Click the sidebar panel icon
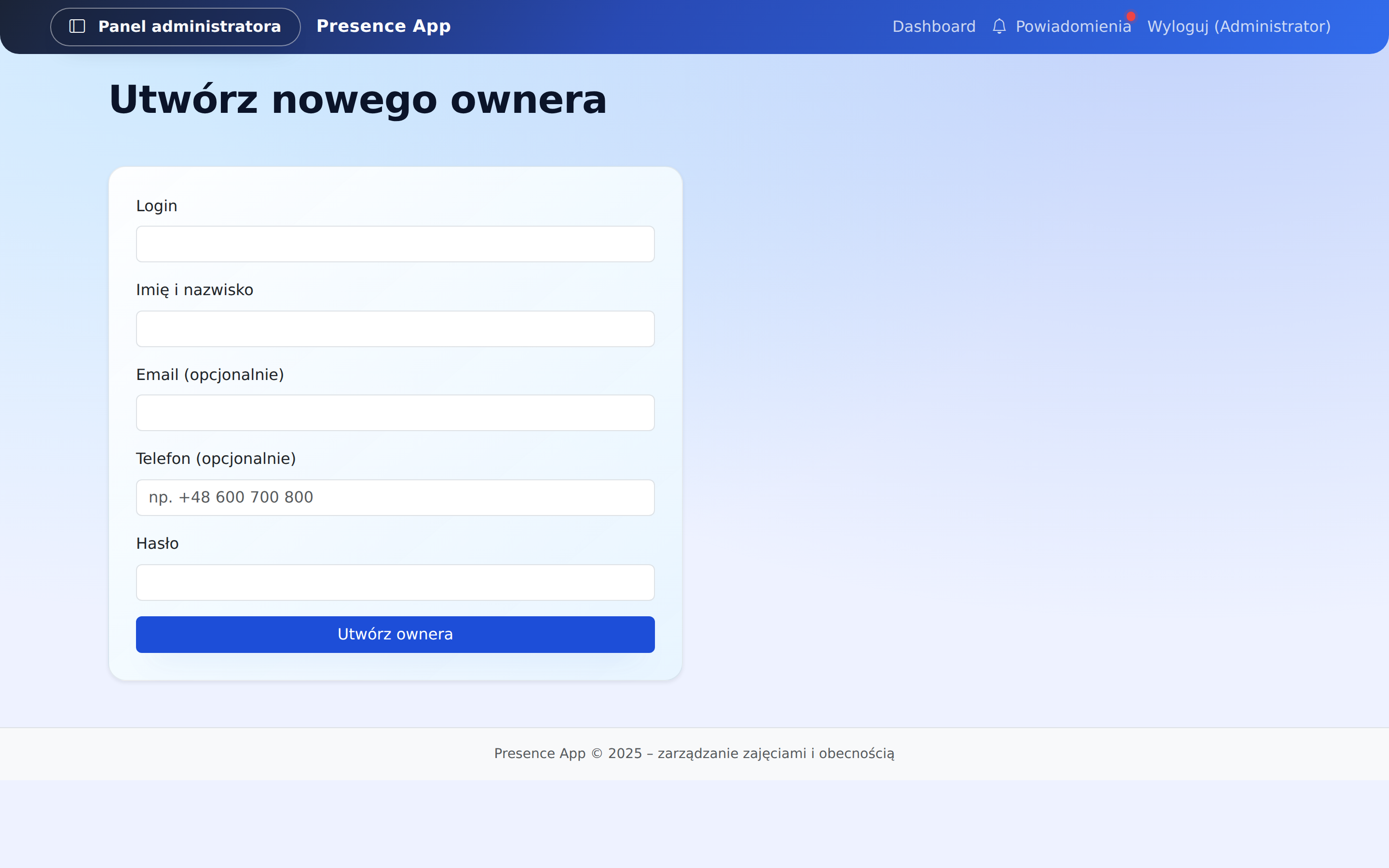The height and width of the screenshot is (868, 1389). 77,27
